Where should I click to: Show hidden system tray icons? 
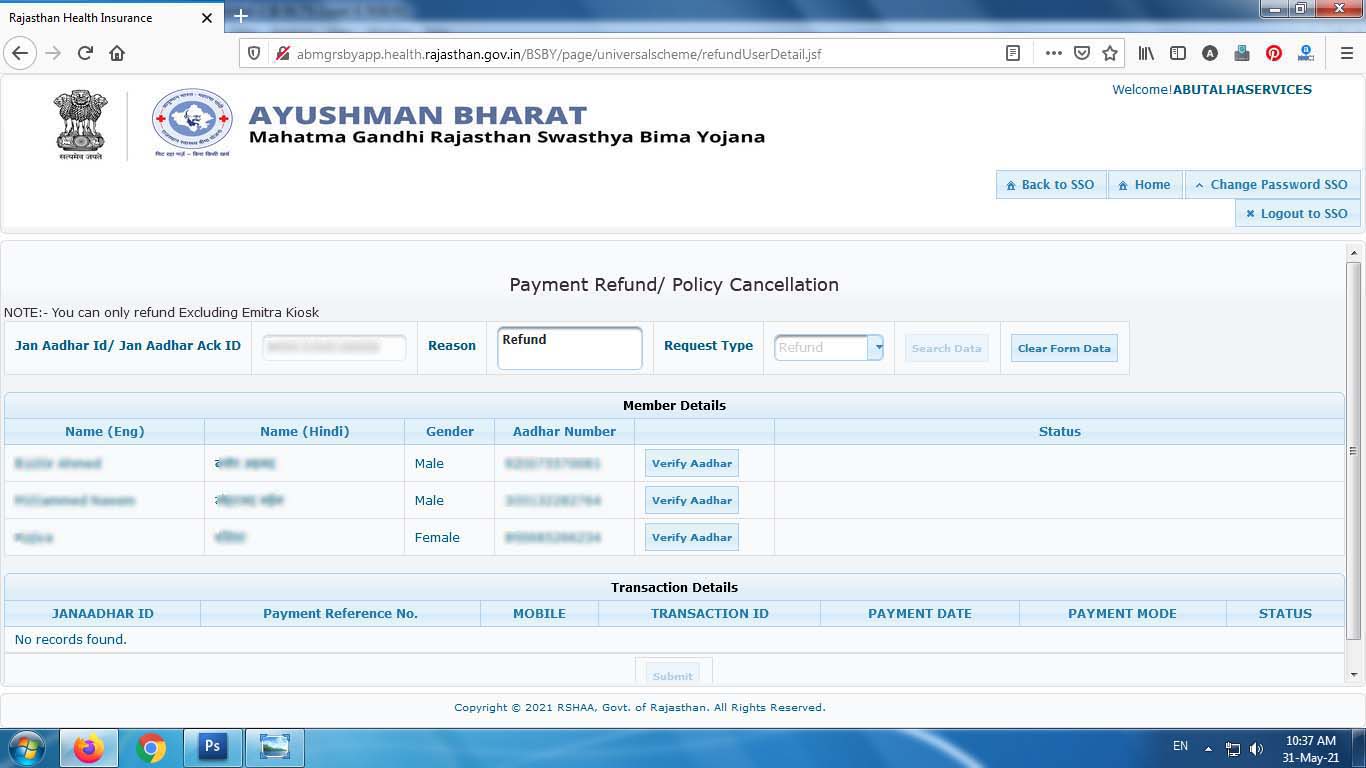point(1208,748)
